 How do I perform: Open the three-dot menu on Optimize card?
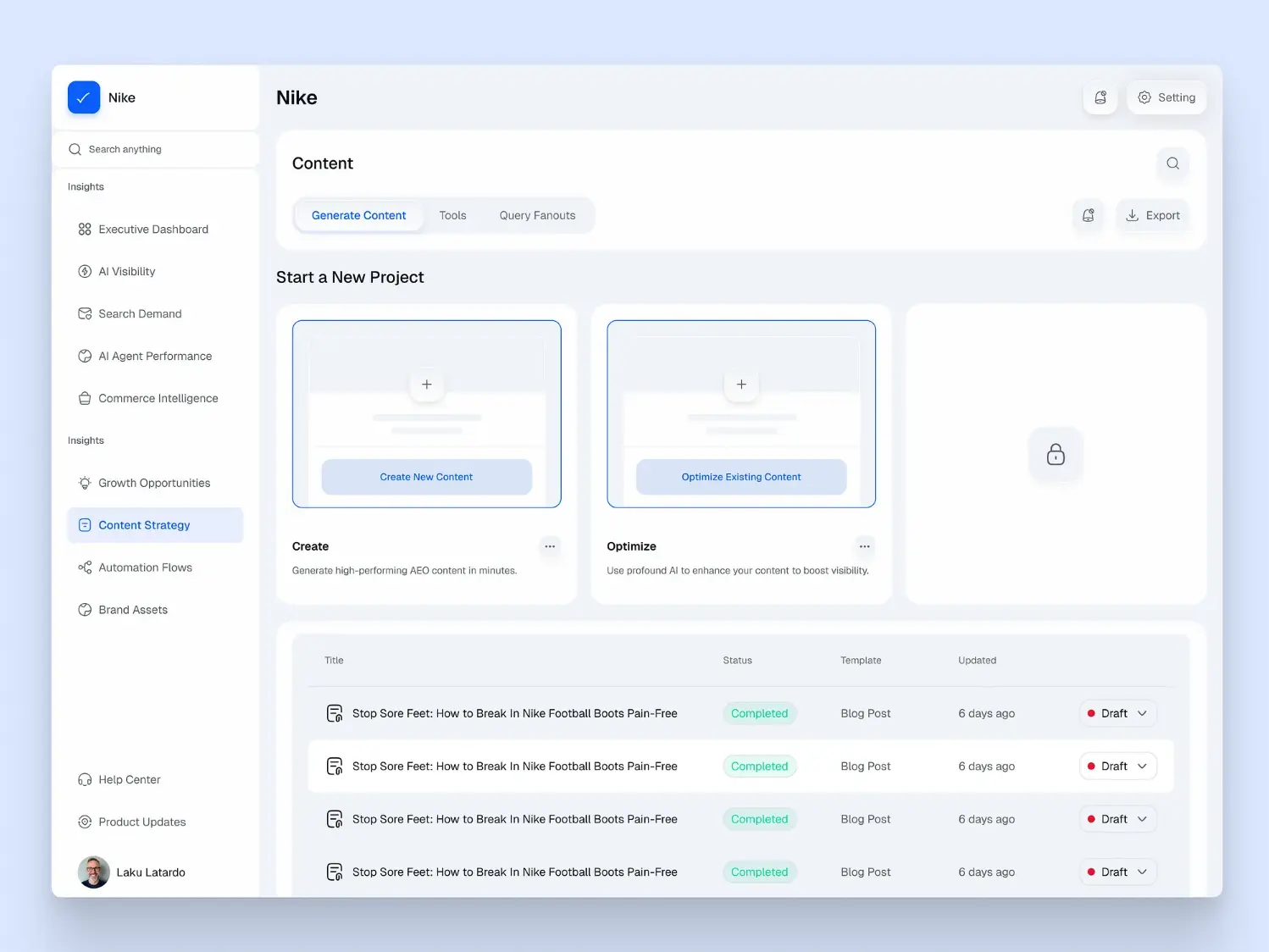[865, 546]
